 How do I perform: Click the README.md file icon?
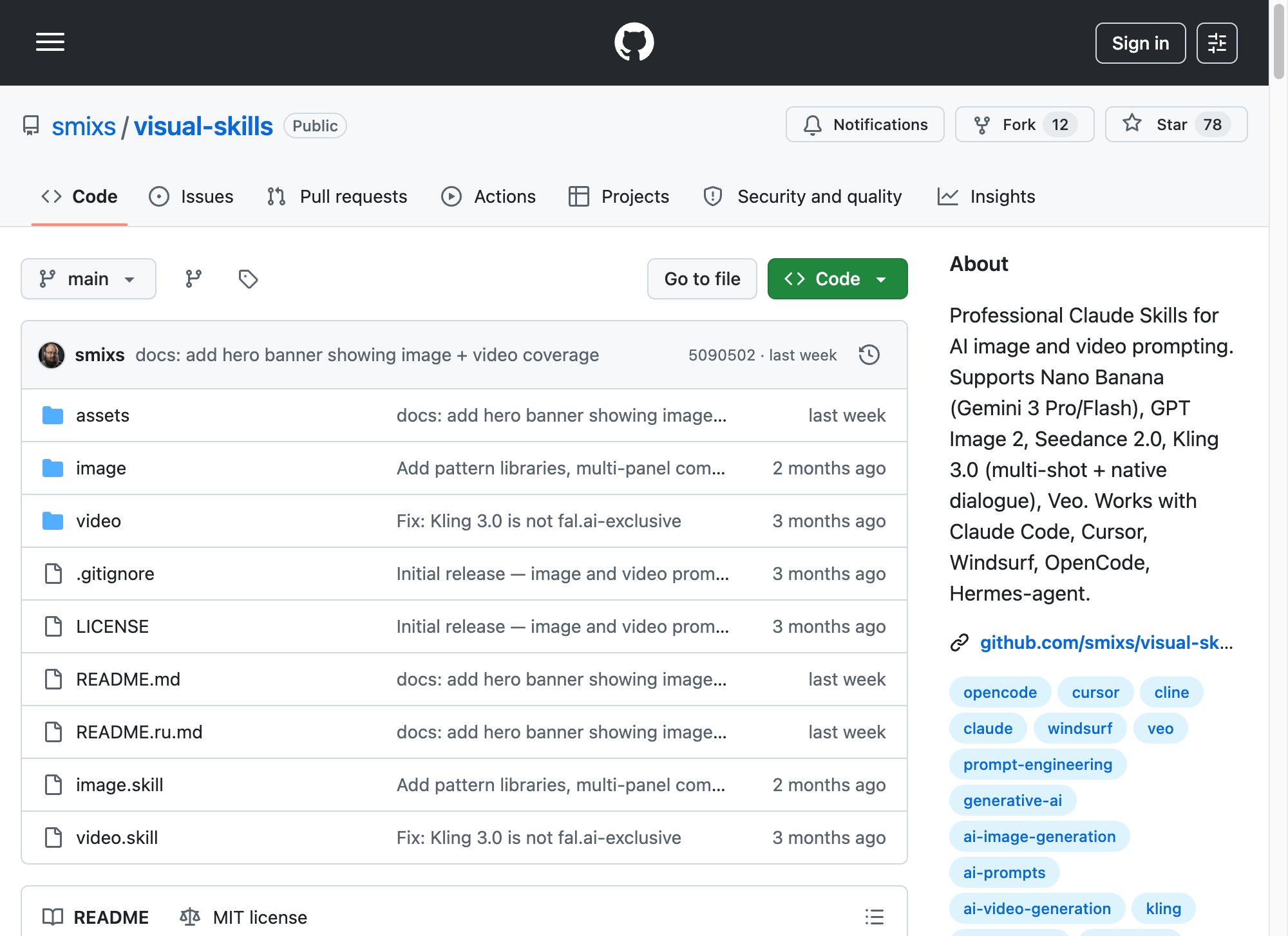click(x=53, y=679)
